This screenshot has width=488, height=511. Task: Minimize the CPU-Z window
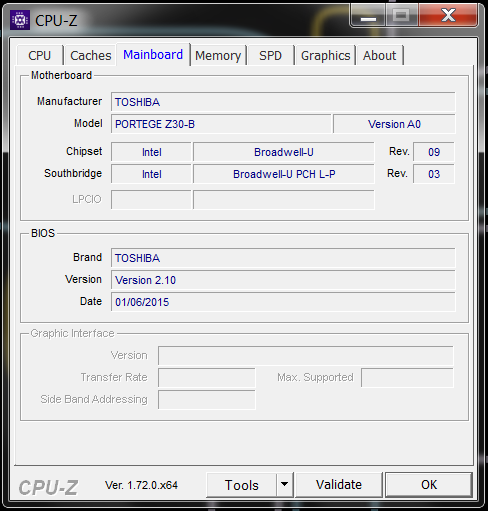368,15
